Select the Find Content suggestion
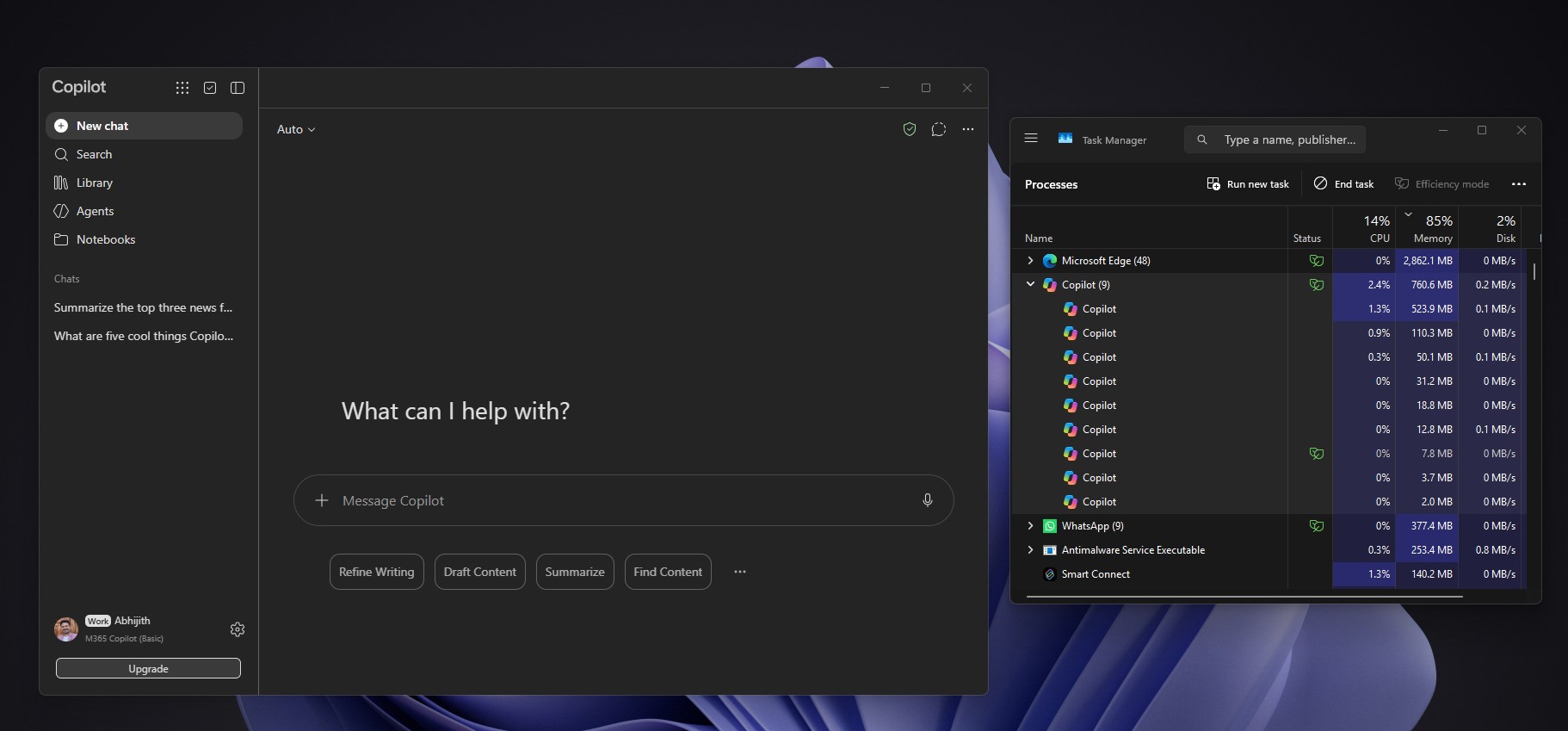 [x=668, y=572]
